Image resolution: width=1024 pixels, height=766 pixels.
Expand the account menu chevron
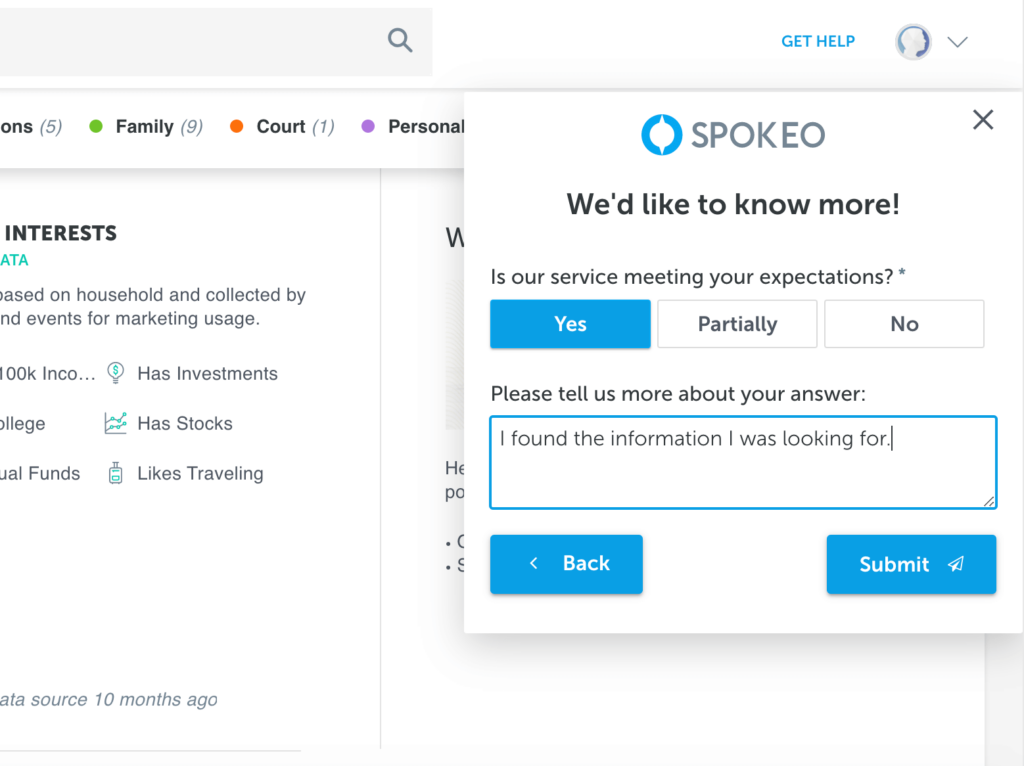coord(957,42)
